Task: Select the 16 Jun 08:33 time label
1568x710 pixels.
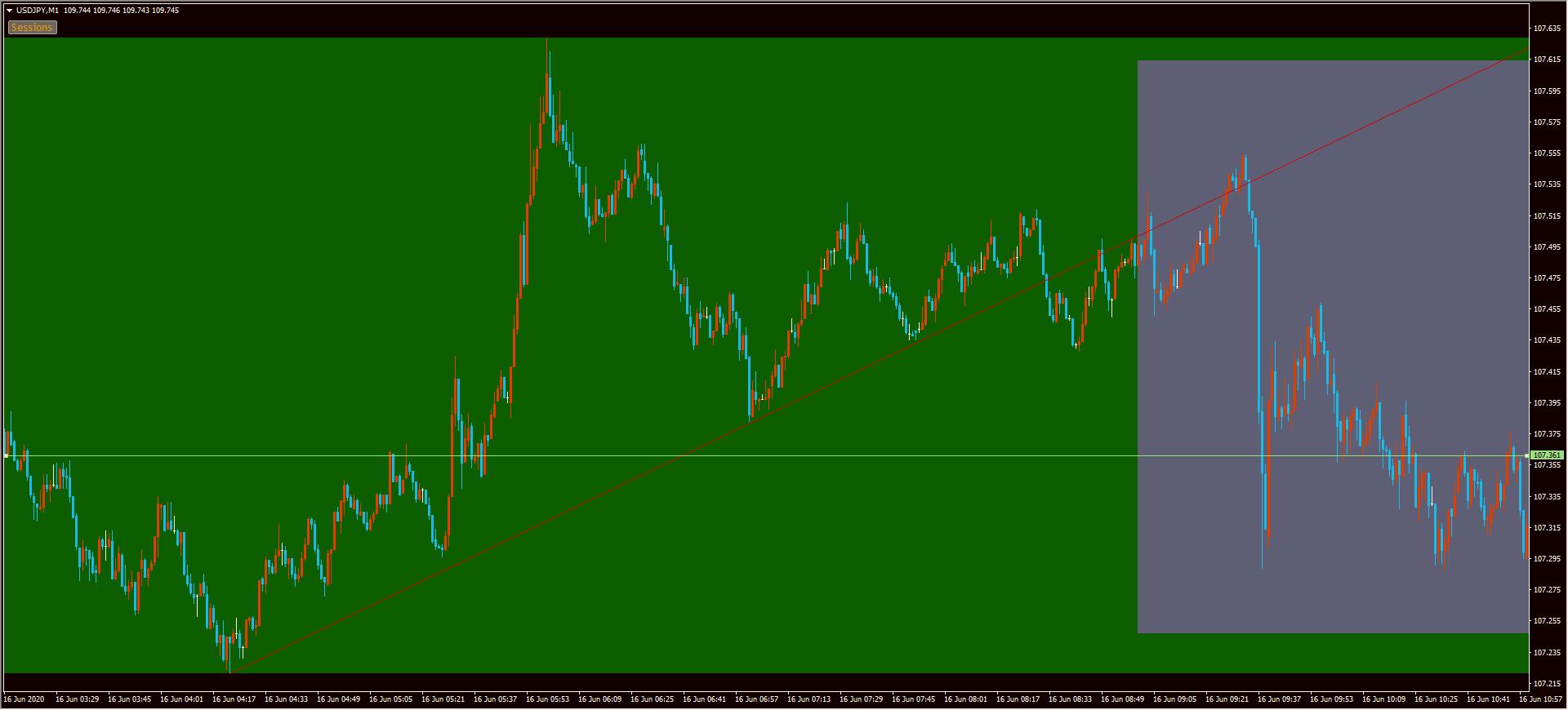Action: [x=1070, y=699]
